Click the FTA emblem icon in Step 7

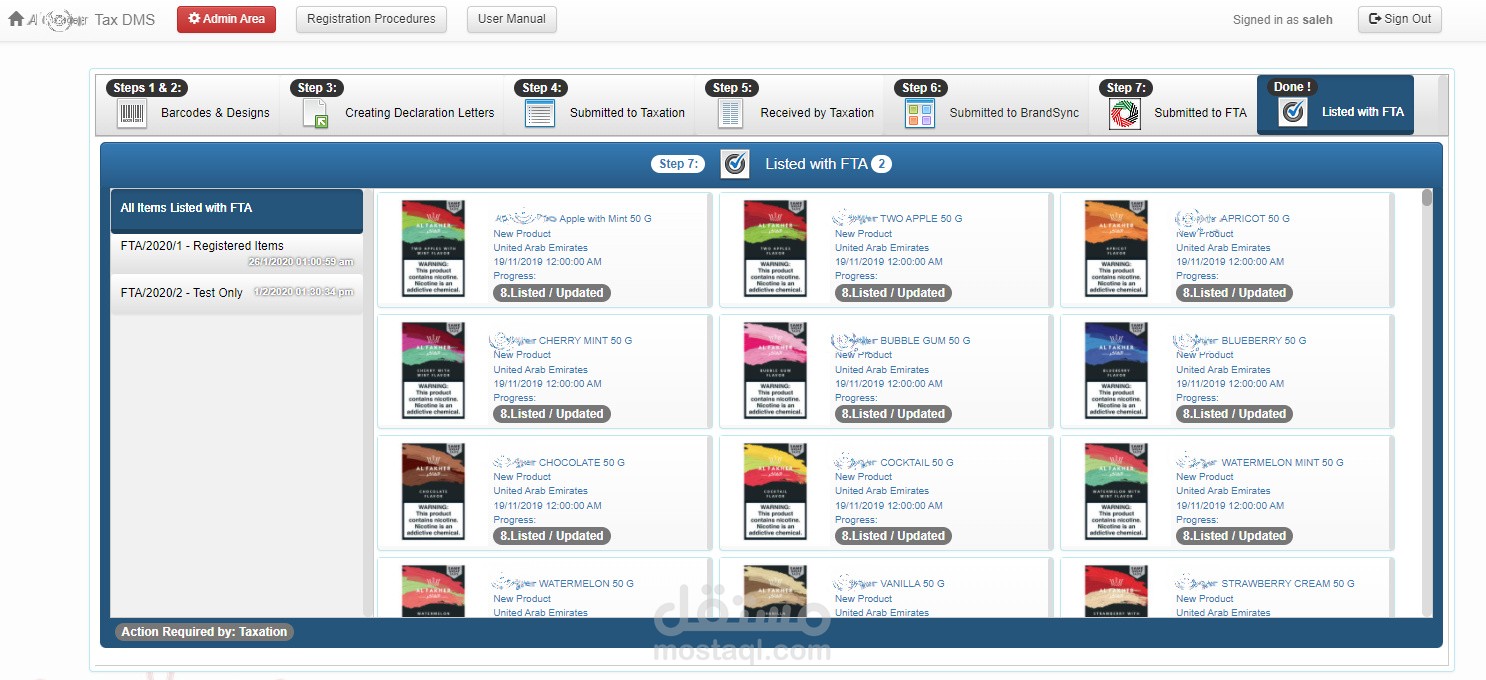pyautogui.click(x=1125, y=113)
